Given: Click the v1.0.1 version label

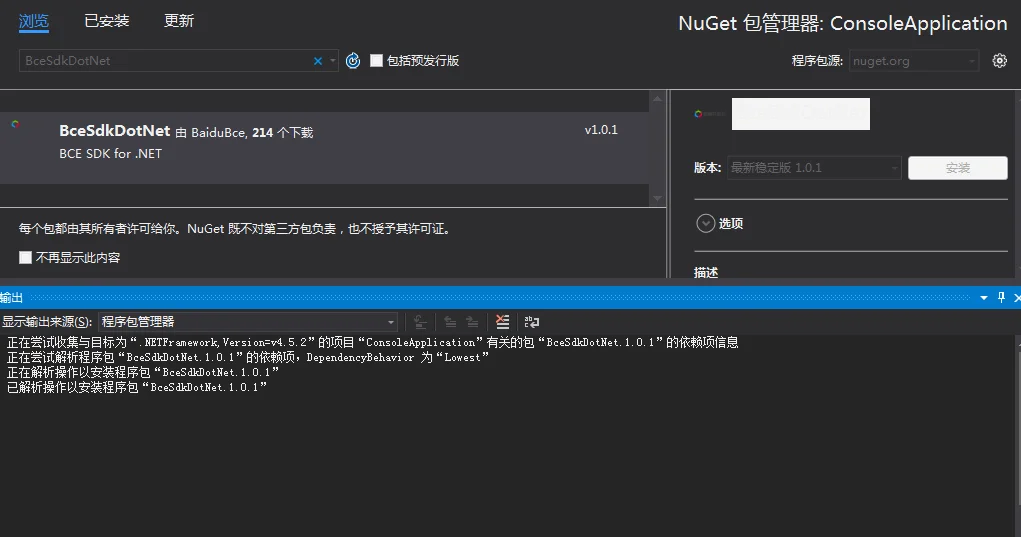Looking at the screenshot, I should tap(601, 130).
